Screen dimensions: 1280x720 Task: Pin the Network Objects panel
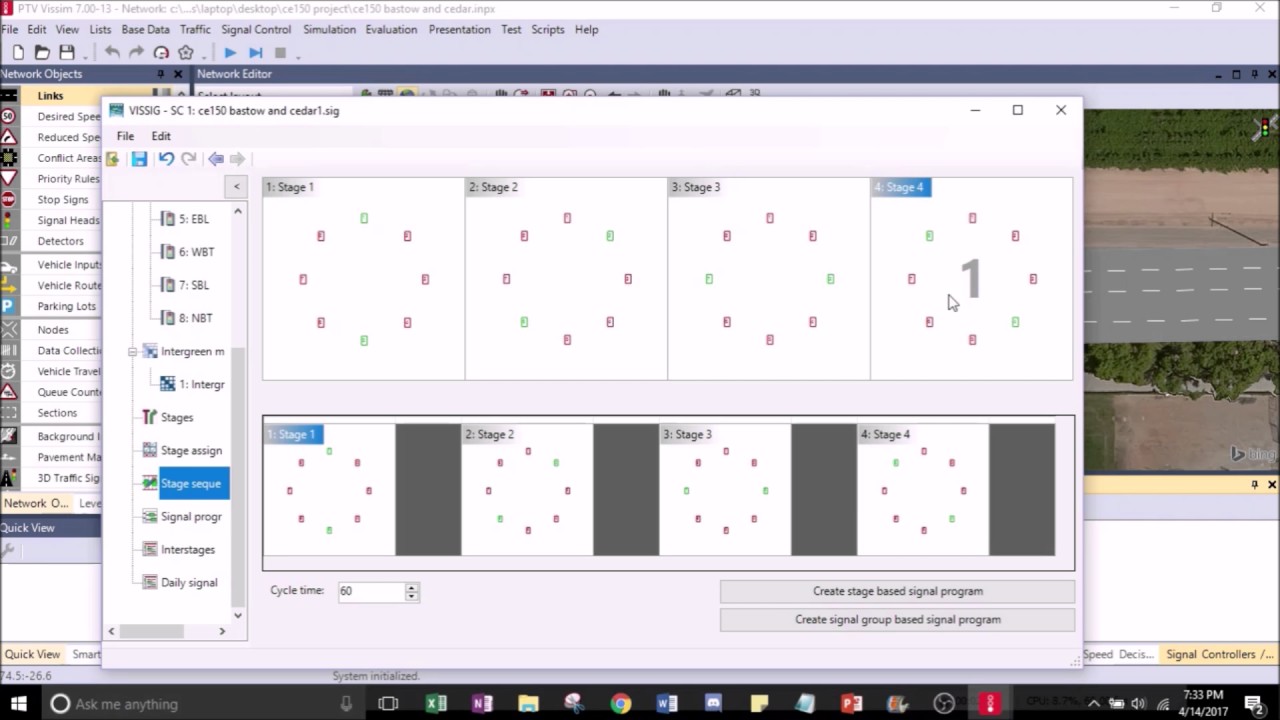point(160,74)
